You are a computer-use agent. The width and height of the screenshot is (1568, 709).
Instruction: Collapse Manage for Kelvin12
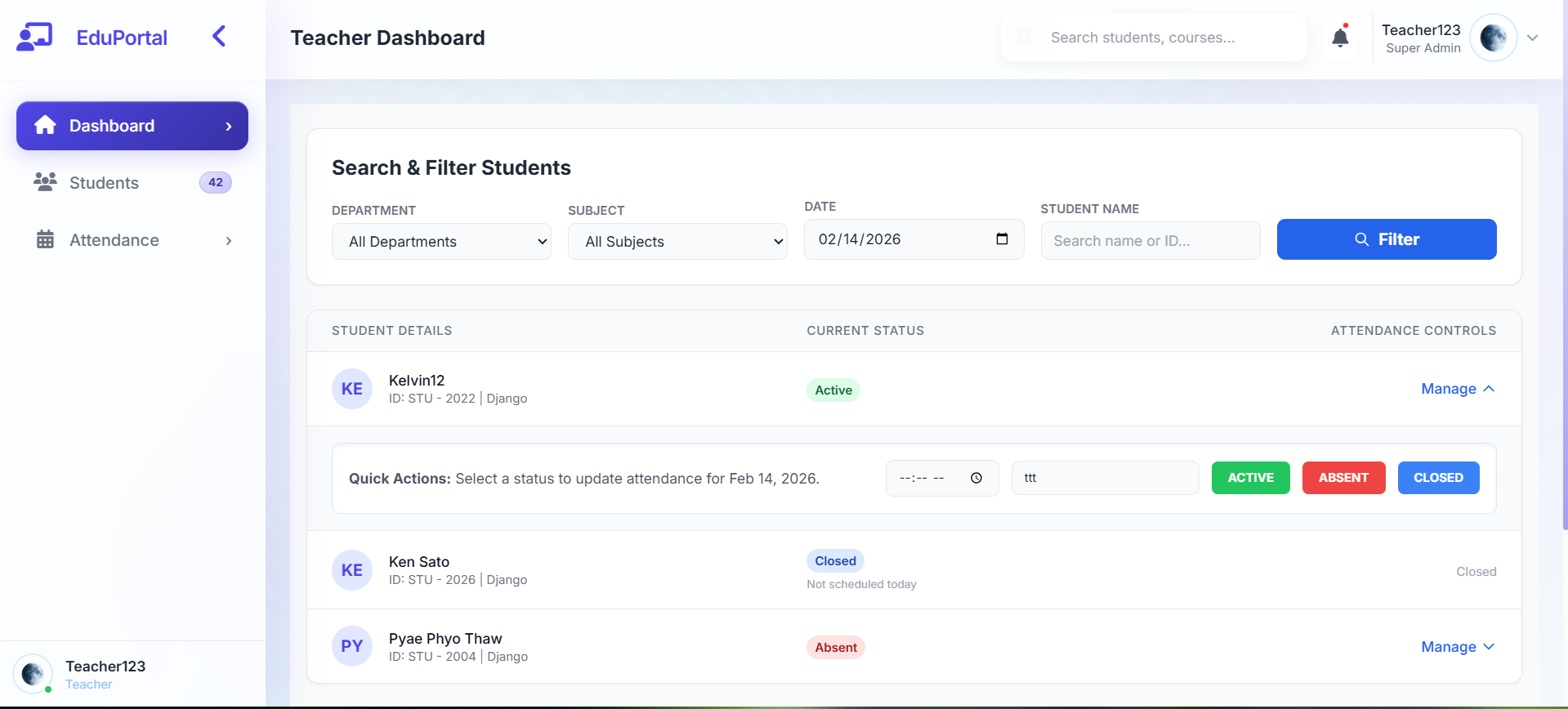(1459, 389)
